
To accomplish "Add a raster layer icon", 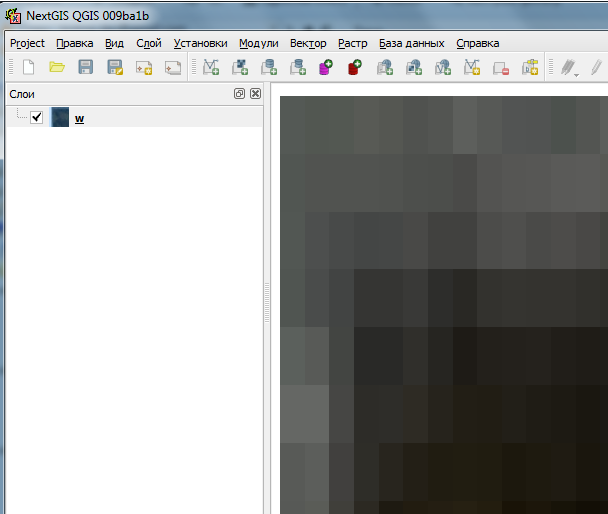I will coord(240,67).
